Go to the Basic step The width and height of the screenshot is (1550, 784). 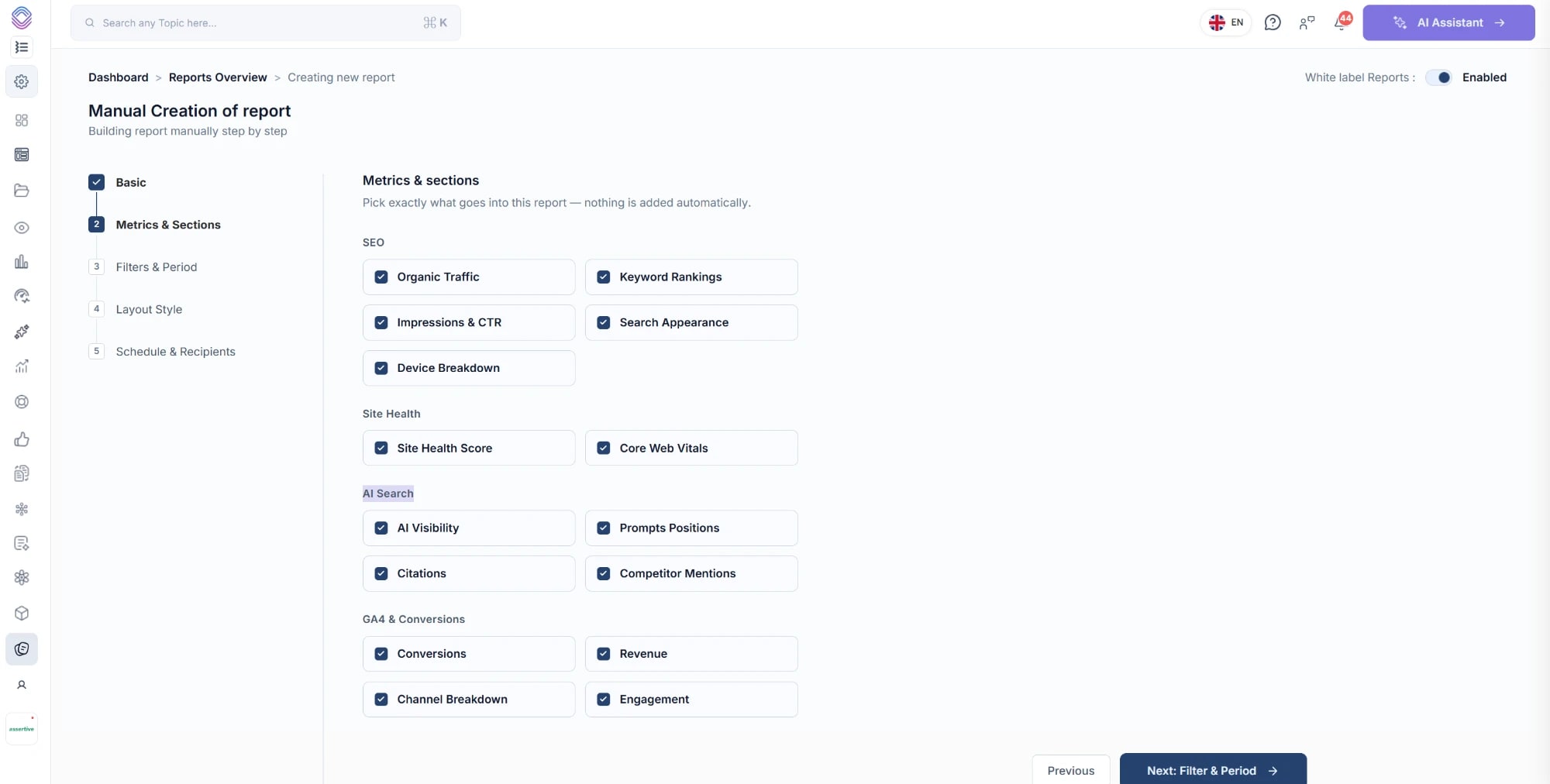[118, 182]
